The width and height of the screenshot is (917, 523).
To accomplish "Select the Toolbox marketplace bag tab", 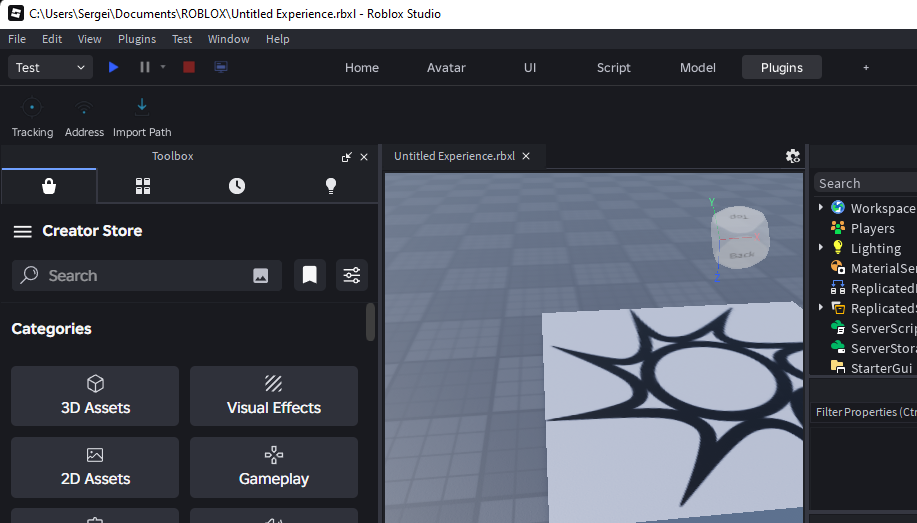I will 49,186.
